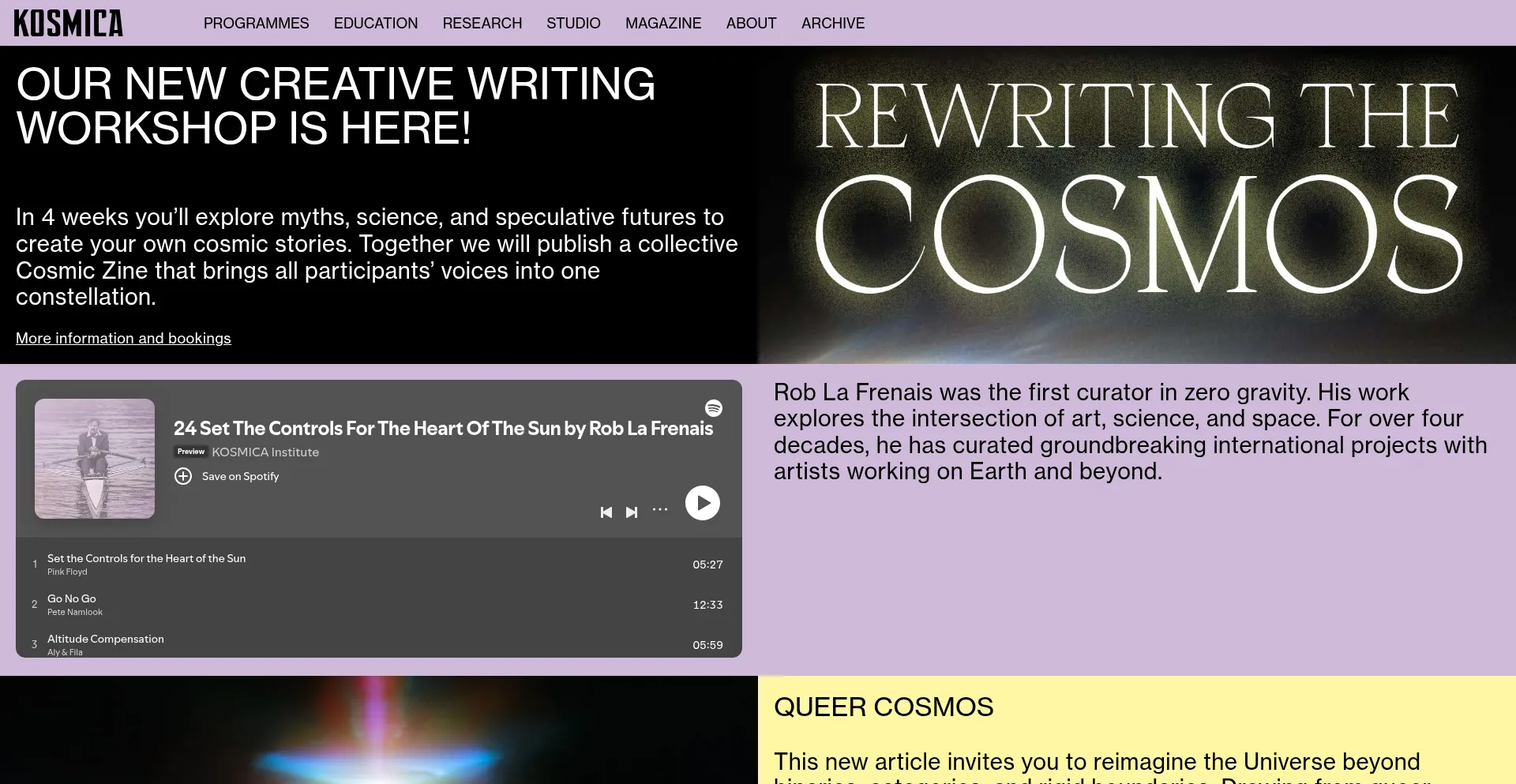Open the three-dots more options menu
Image resolution: width=1516 pixels, height=784 pixels.
pos(660,510)
